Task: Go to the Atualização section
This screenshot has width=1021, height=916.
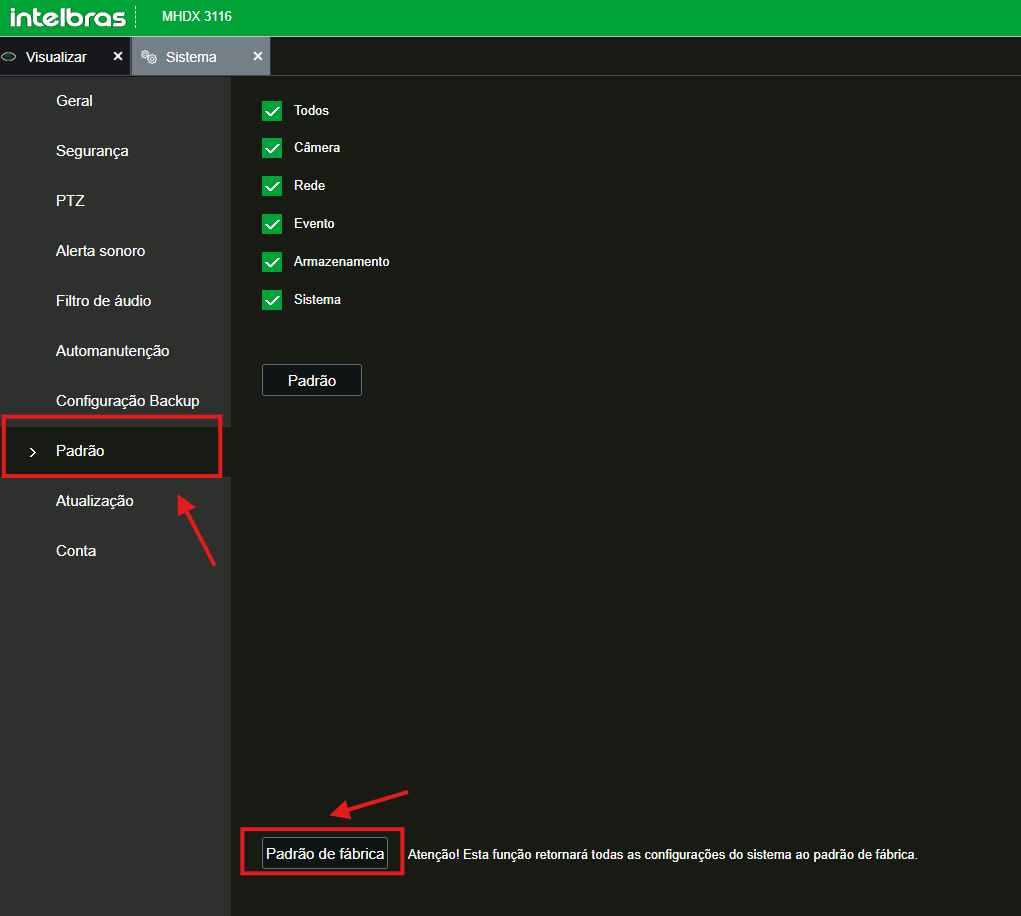Action: (x=94, y=501)
